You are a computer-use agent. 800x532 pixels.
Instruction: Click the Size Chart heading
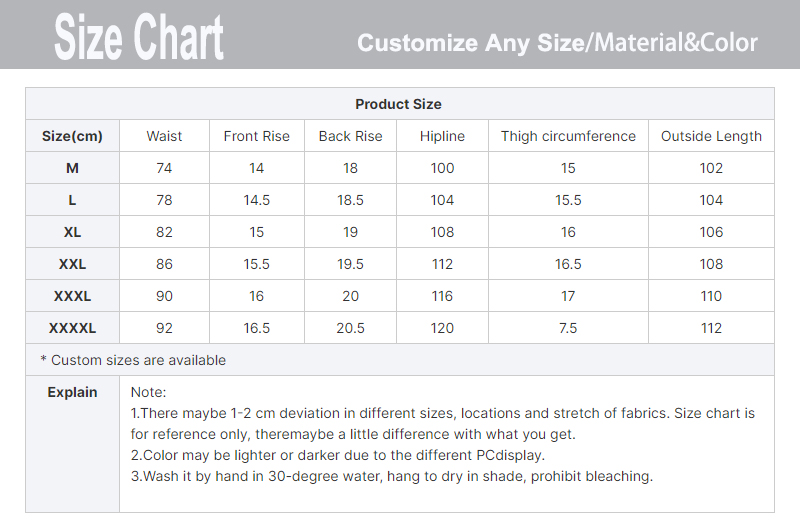point(139,37)
